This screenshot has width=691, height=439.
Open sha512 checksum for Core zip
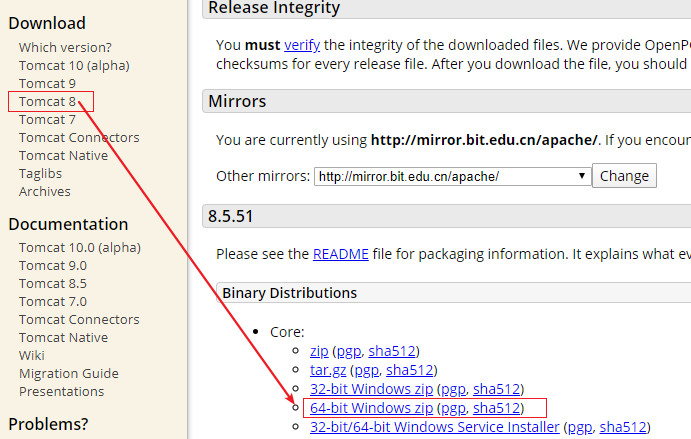(x=392, y=351)
